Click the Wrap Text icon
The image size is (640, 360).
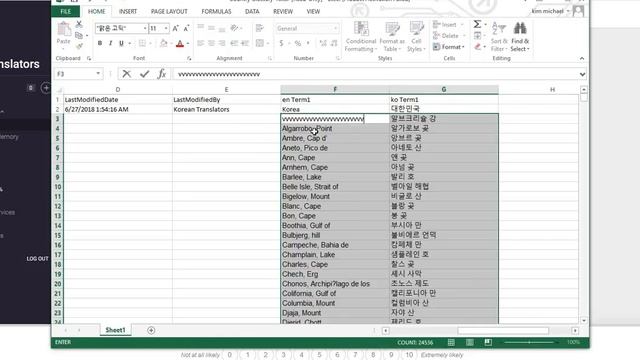pyautogui.click(x=260, y=28)
